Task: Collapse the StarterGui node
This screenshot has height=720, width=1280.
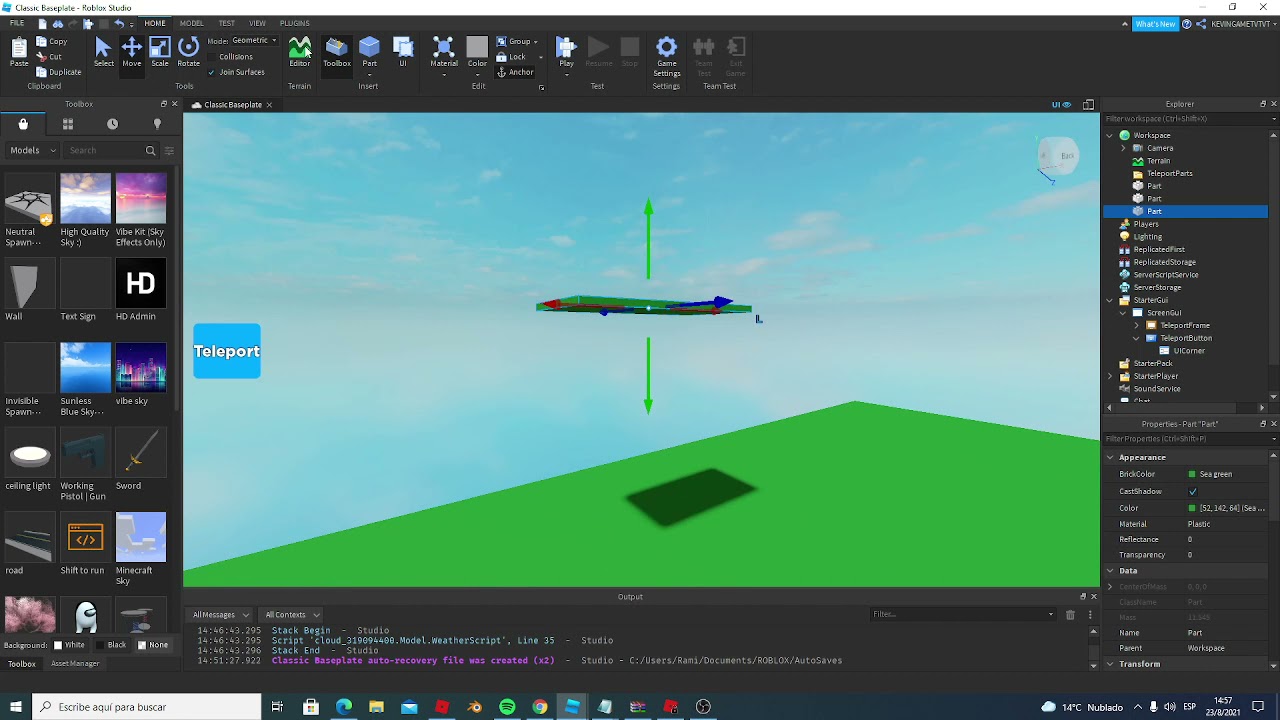Action: click(x=1110, y=300)
